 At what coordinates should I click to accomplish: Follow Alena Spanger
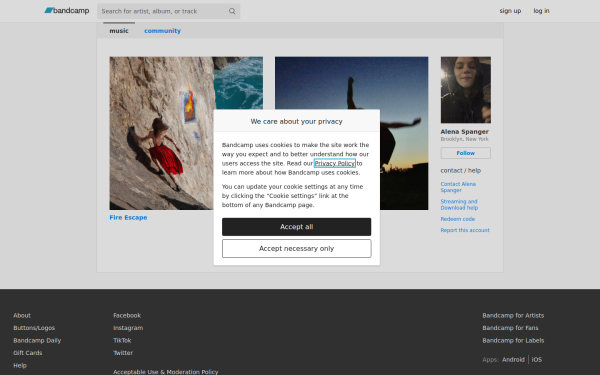(x=465, y=153)
